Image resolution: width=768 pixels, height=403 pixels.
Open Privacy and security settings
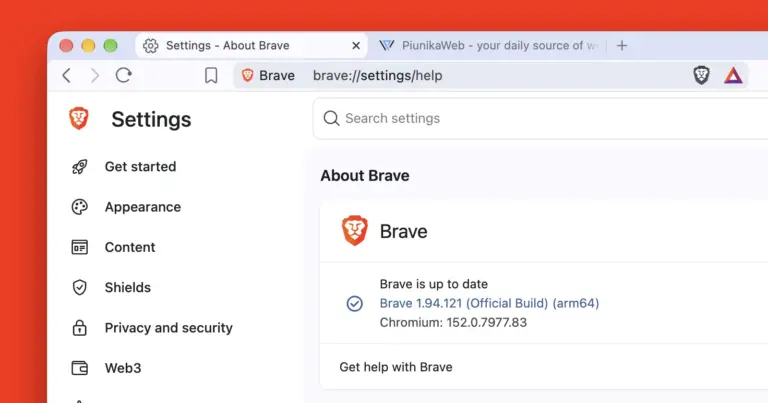[x=168, y=328]
